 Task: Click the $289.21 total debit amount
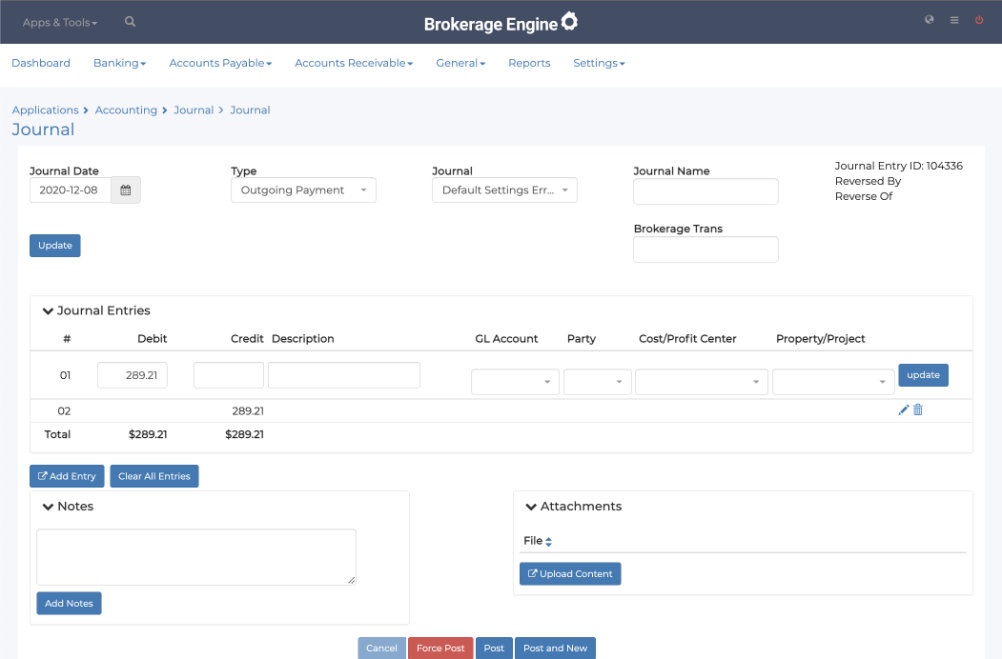tap(148, 435)
